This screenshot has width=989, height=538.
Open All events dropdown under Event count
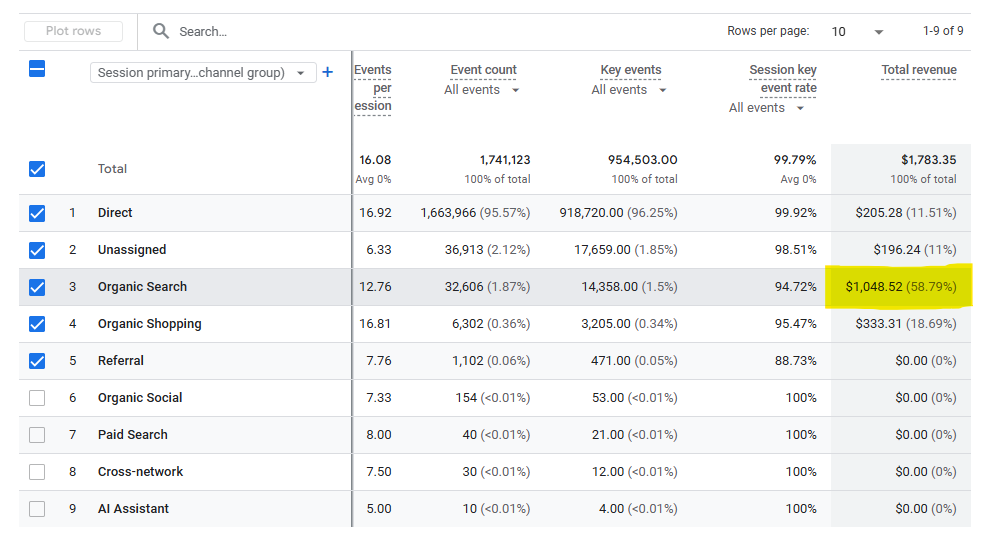(482, 90)
